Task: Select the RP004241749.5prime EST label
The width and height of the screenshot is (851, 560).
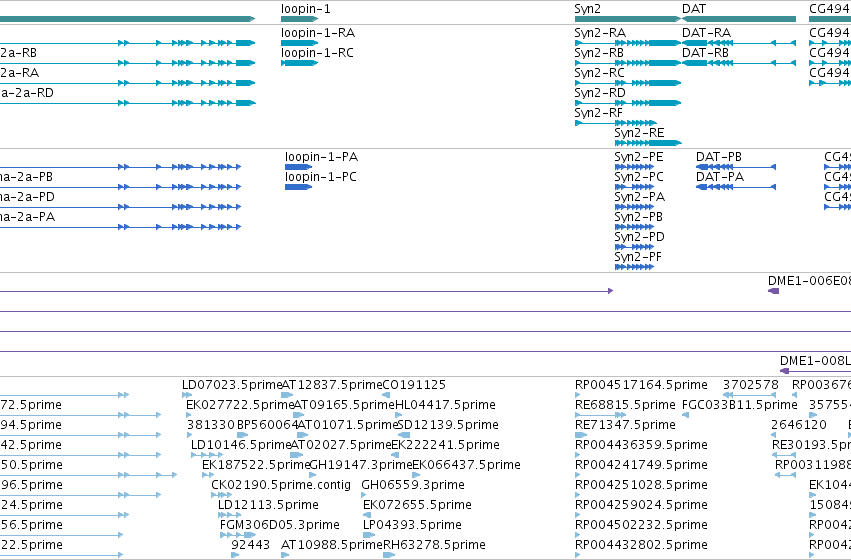Action: pyautogui.click(x=642, y=465)
